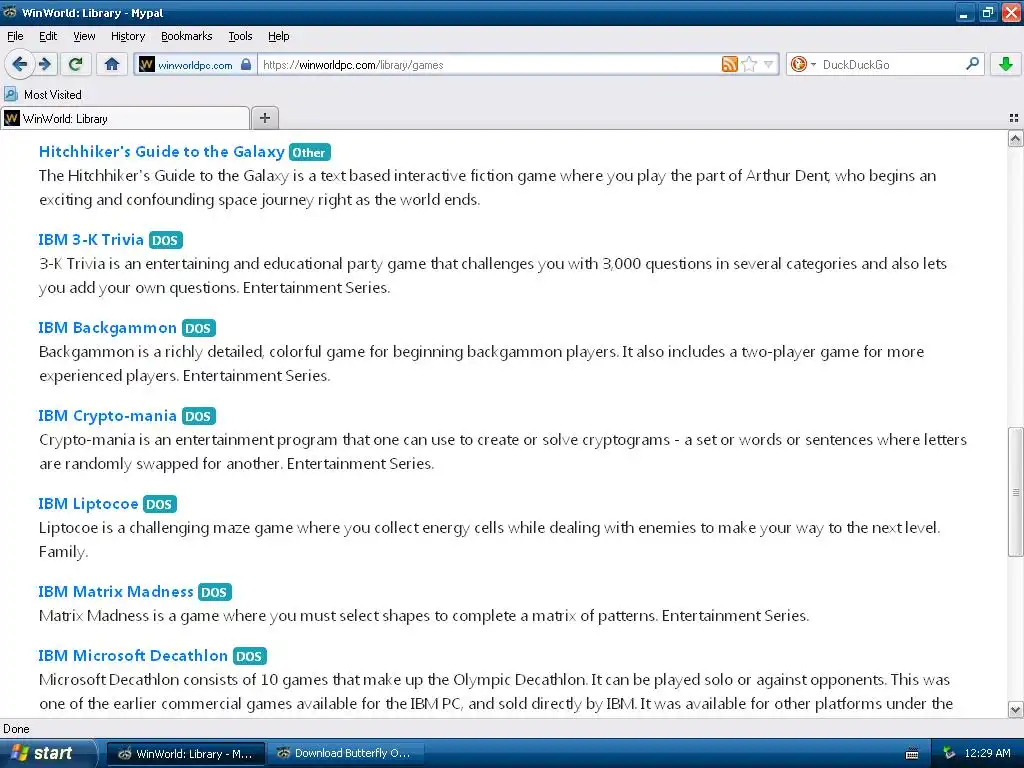Open the downloads green arrow button

(1006, 64)
